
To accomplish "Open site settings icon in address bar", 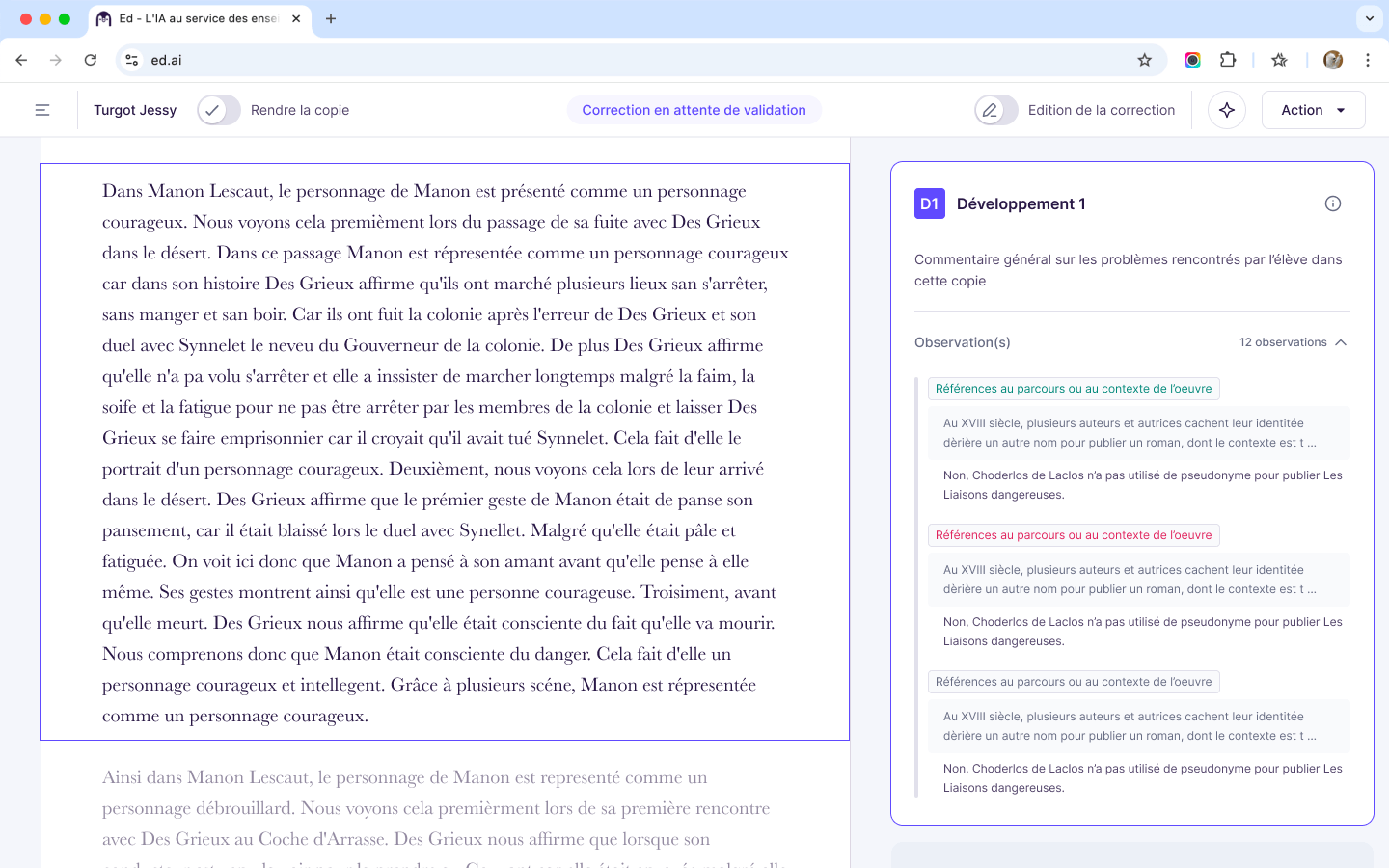I will (x=130, y=60).
